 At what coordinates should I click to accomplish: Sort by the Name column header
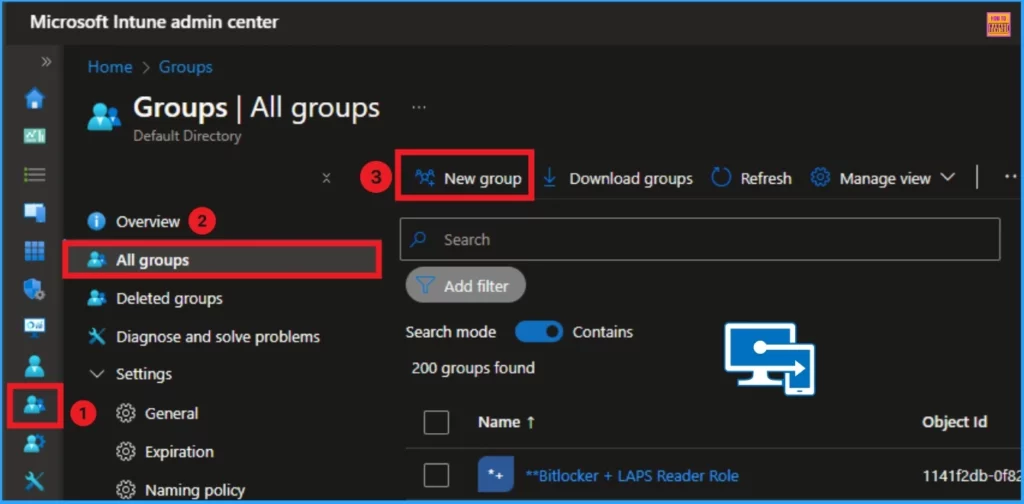(x=506, y=422)
